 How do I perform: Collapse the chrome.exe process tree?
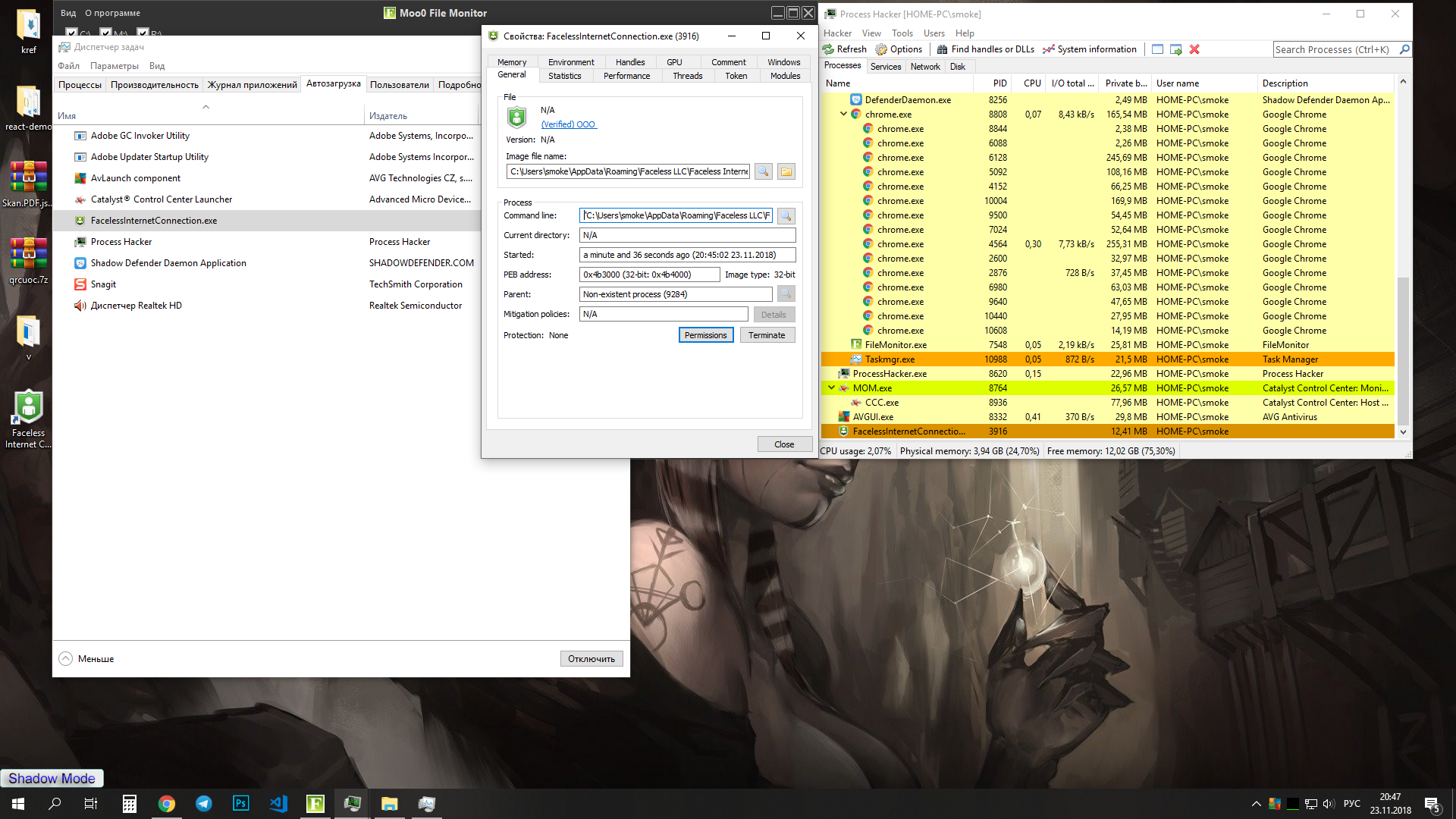click(843, 115)
